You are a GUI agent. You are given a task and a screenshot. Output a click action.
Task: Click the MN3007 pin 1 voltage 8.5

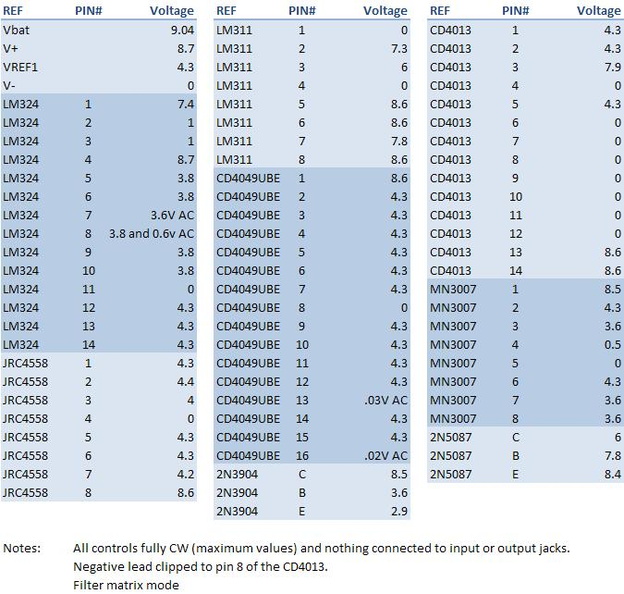click(609, 290)
